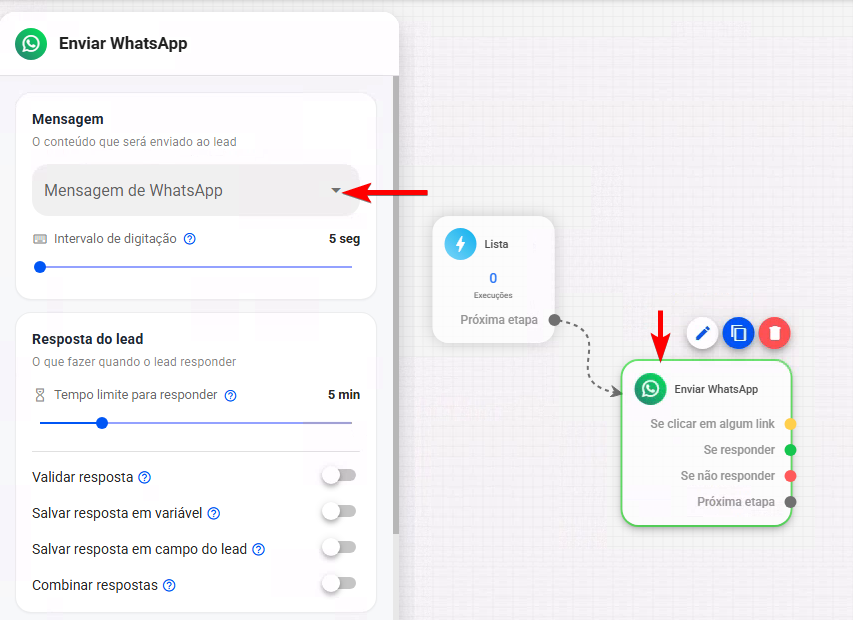Viewport: 853px width, 620px height.
Task: Click help icon next to Tempo limite para responder
Action: [x=231, y=395]
